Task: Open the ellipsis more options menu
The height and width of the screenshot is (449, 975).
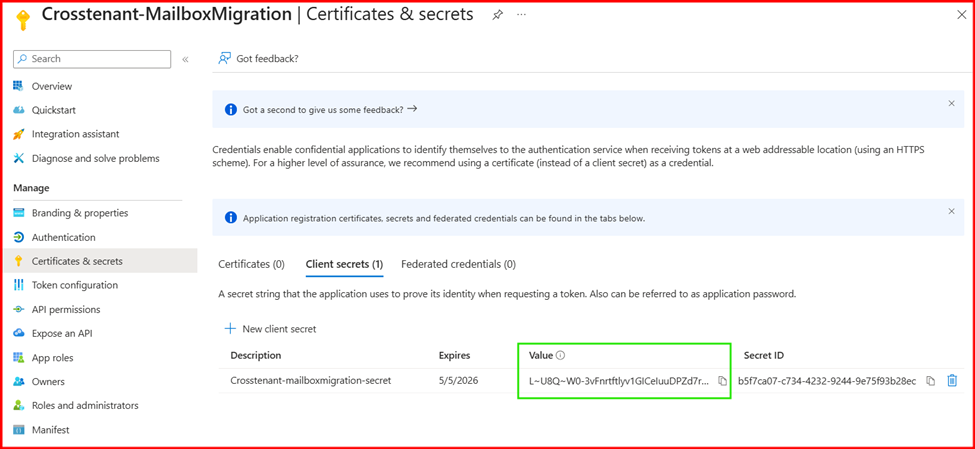Action: point(521,15)
